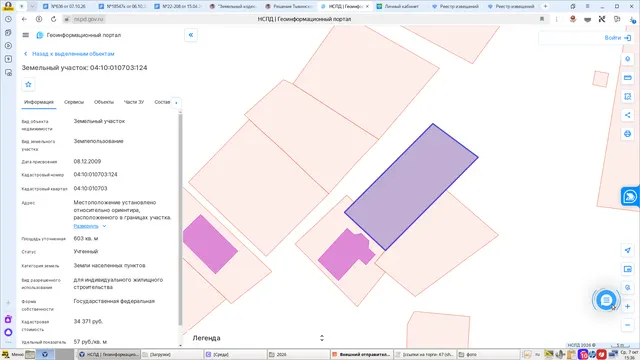Open the browser downloads icon

(x=632, y=19)
